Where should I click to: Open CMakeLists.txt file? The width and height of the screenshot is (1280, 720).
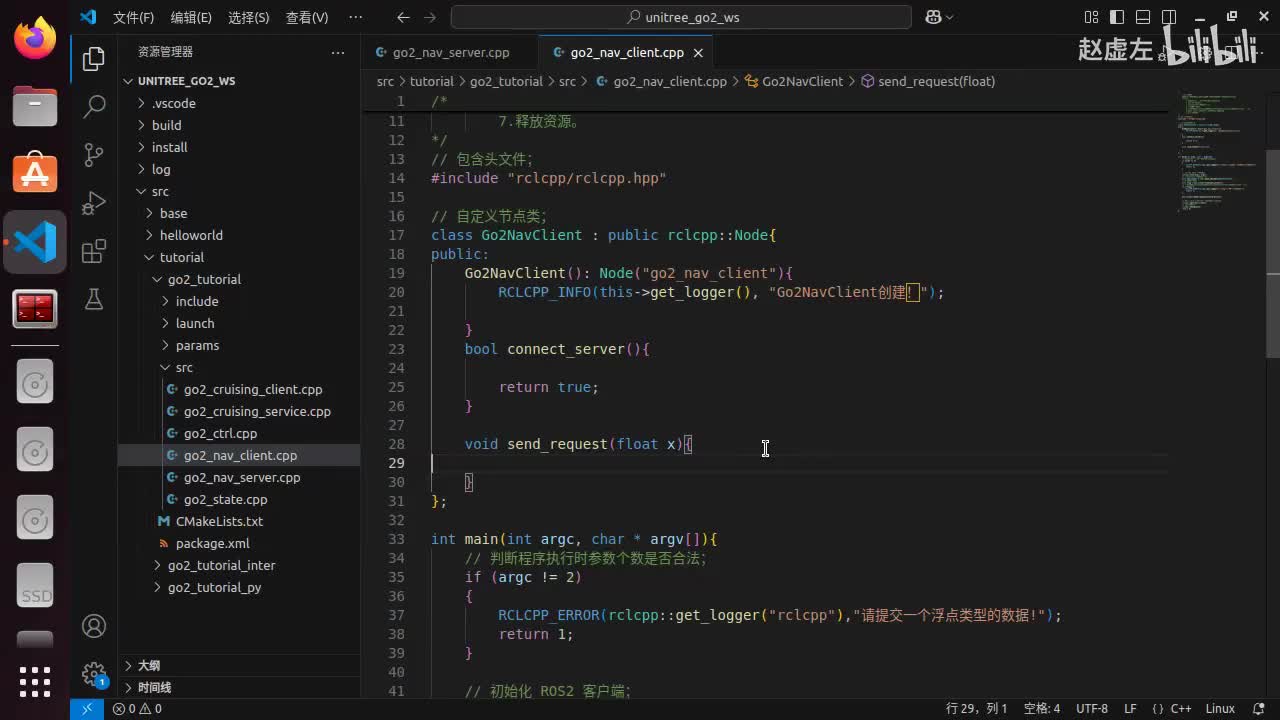[239, 521]
